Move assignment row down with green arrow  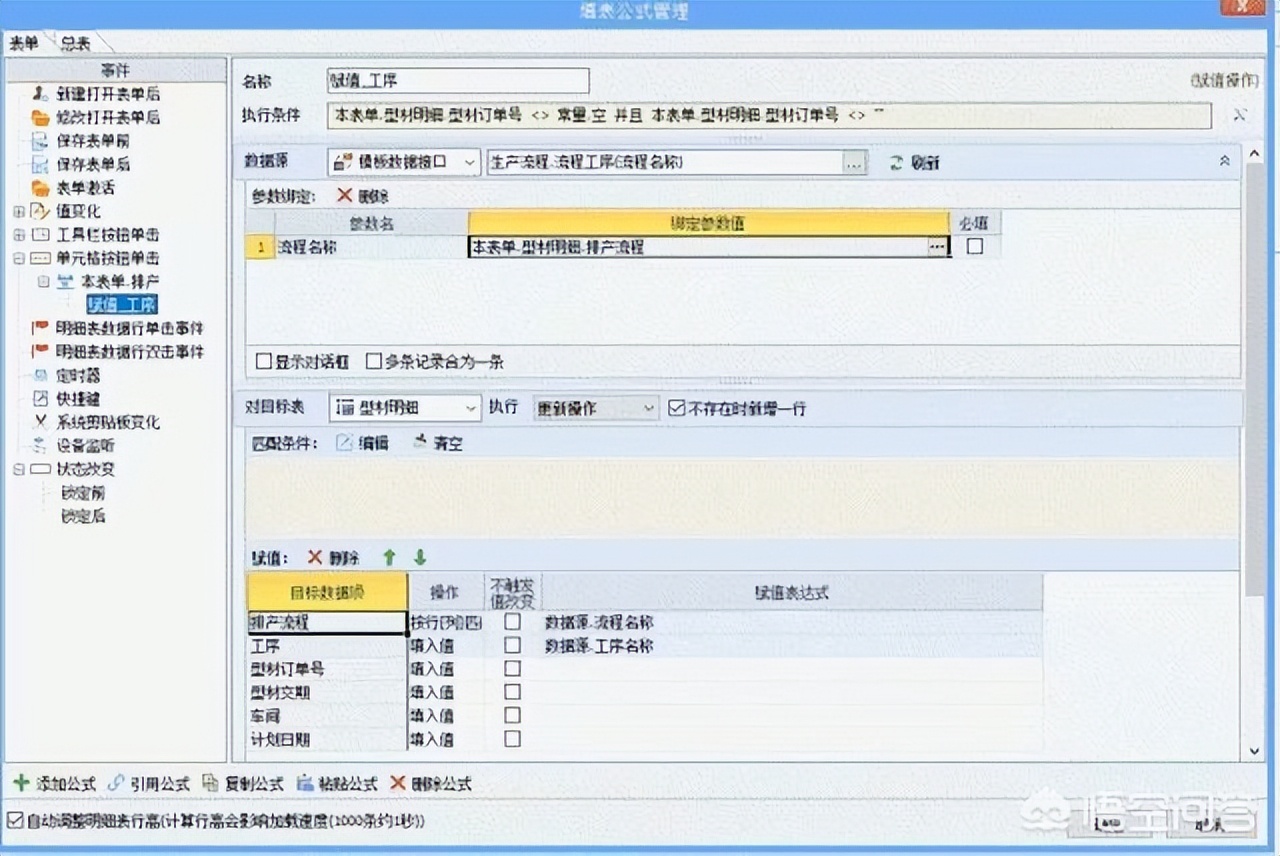(x=420, y=557)
